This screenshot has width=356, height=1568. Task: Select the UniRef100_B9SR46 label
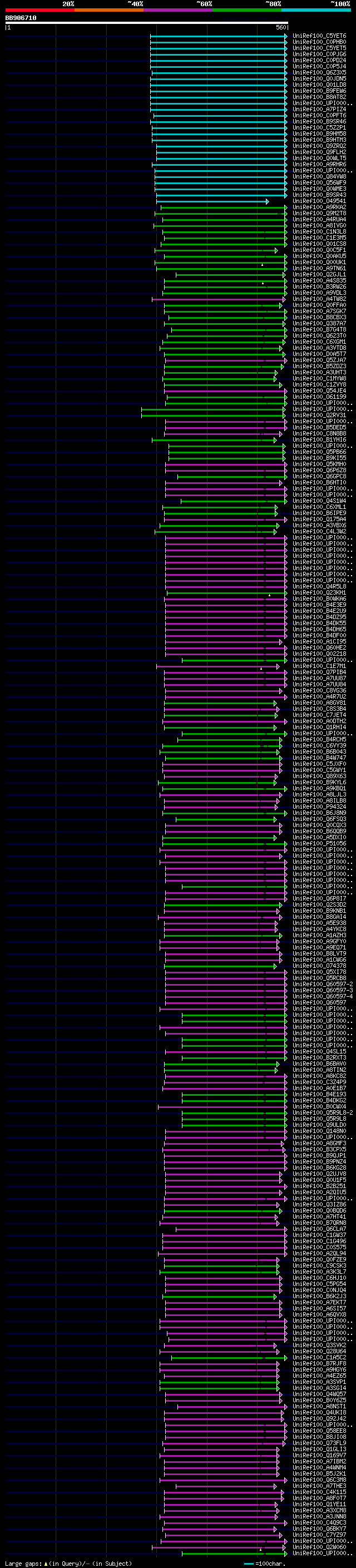coord(319,121)
